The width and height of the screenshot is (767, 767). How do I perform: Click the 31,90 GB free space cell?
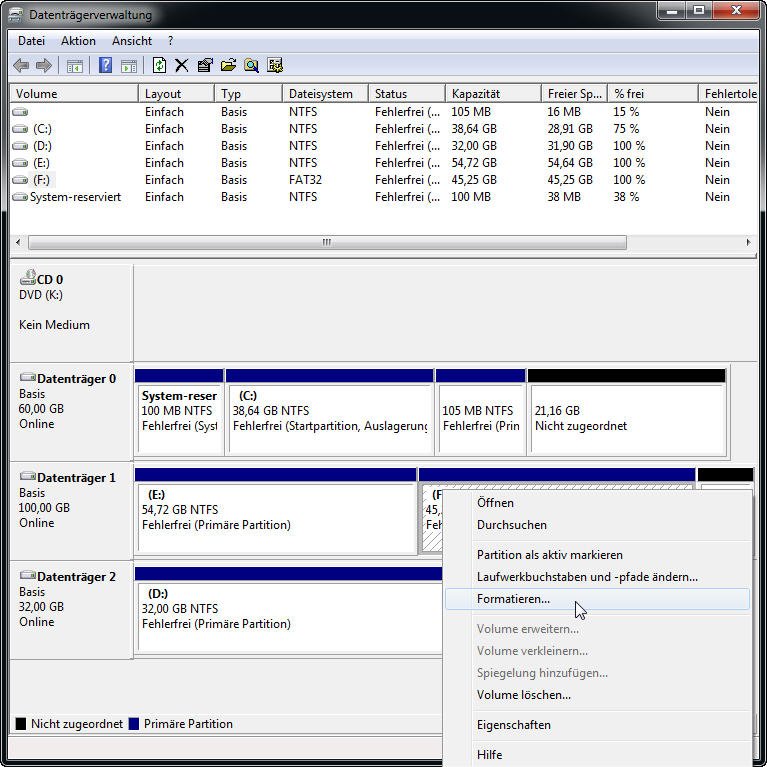(x=569, y=146)
